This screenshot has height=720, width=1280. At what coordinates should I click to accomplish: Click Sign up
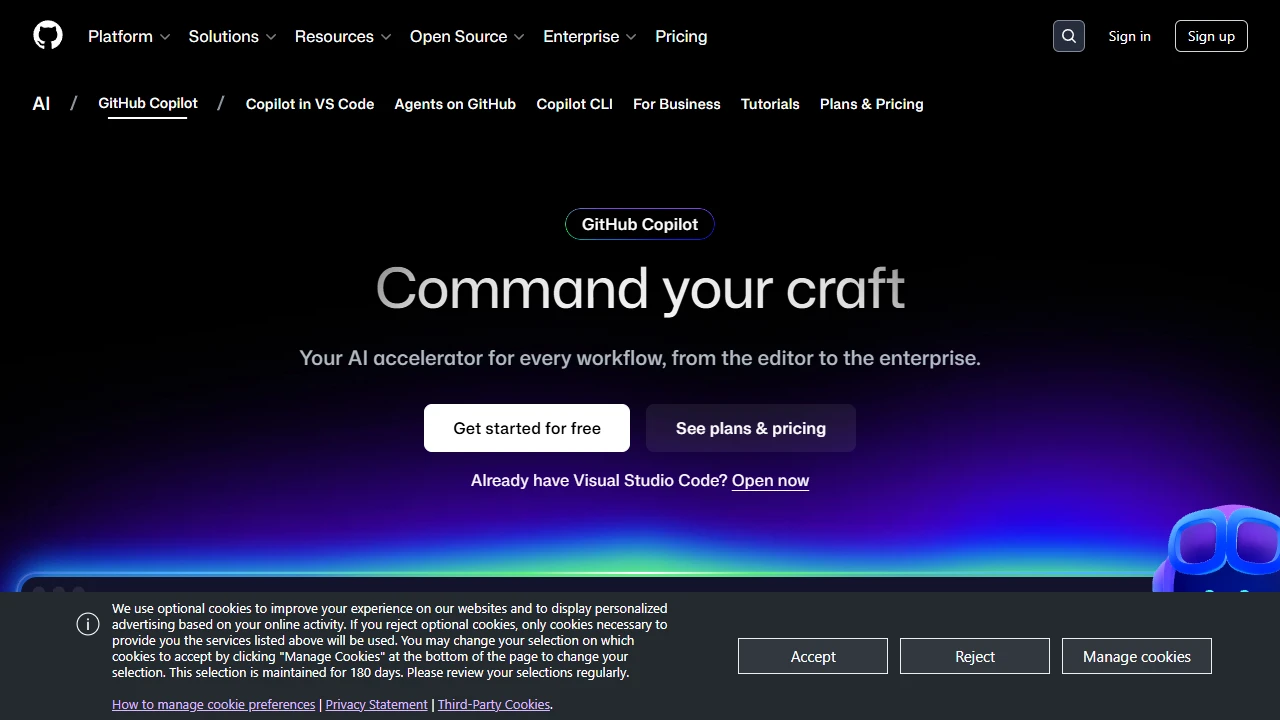pos(1211,36)
